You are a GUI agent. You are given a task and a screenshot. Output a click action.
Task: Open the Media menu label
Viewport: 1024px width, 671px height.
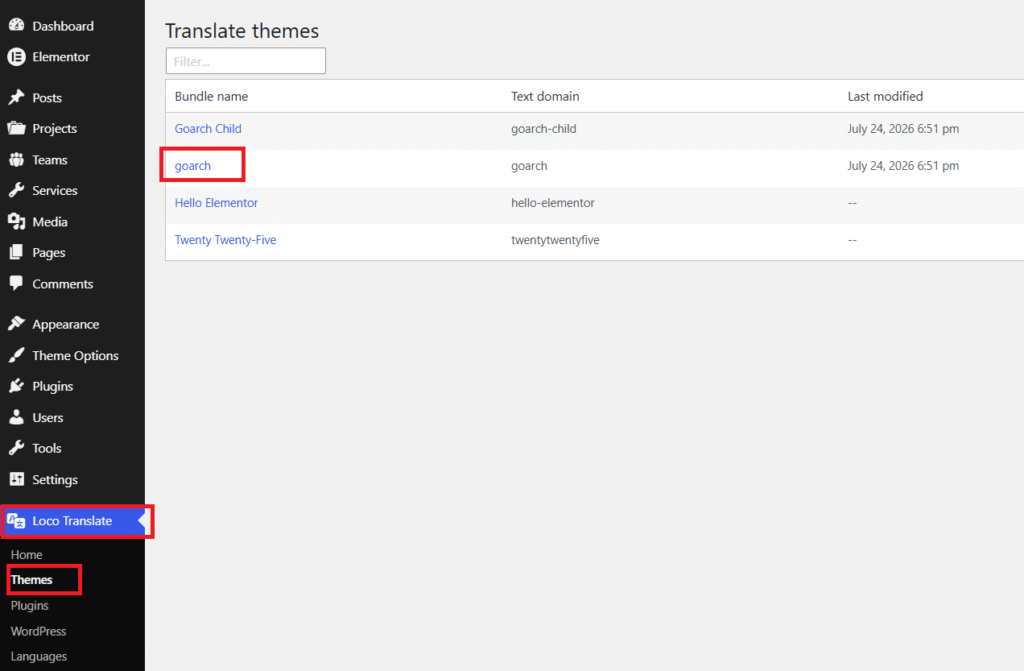pyautogui.click(x=50, y=222)
